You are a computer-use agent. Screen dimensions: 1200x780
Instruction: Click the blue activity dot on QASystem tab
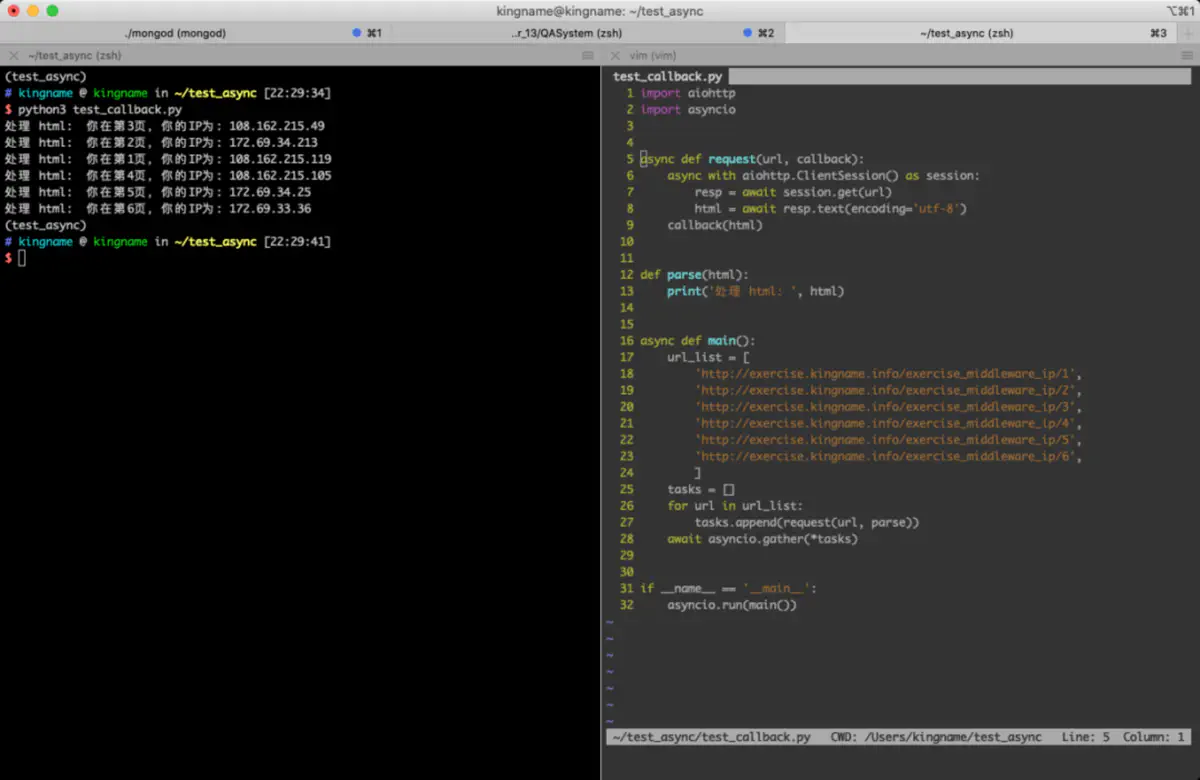(747, 33)
